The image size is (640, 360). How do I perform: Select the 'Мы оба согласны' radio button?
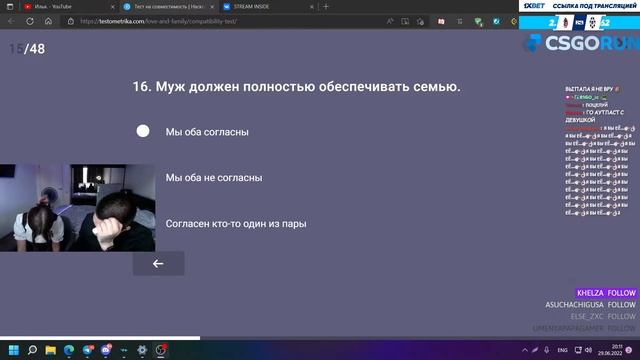pyautogui.click(x=143, y=131)
